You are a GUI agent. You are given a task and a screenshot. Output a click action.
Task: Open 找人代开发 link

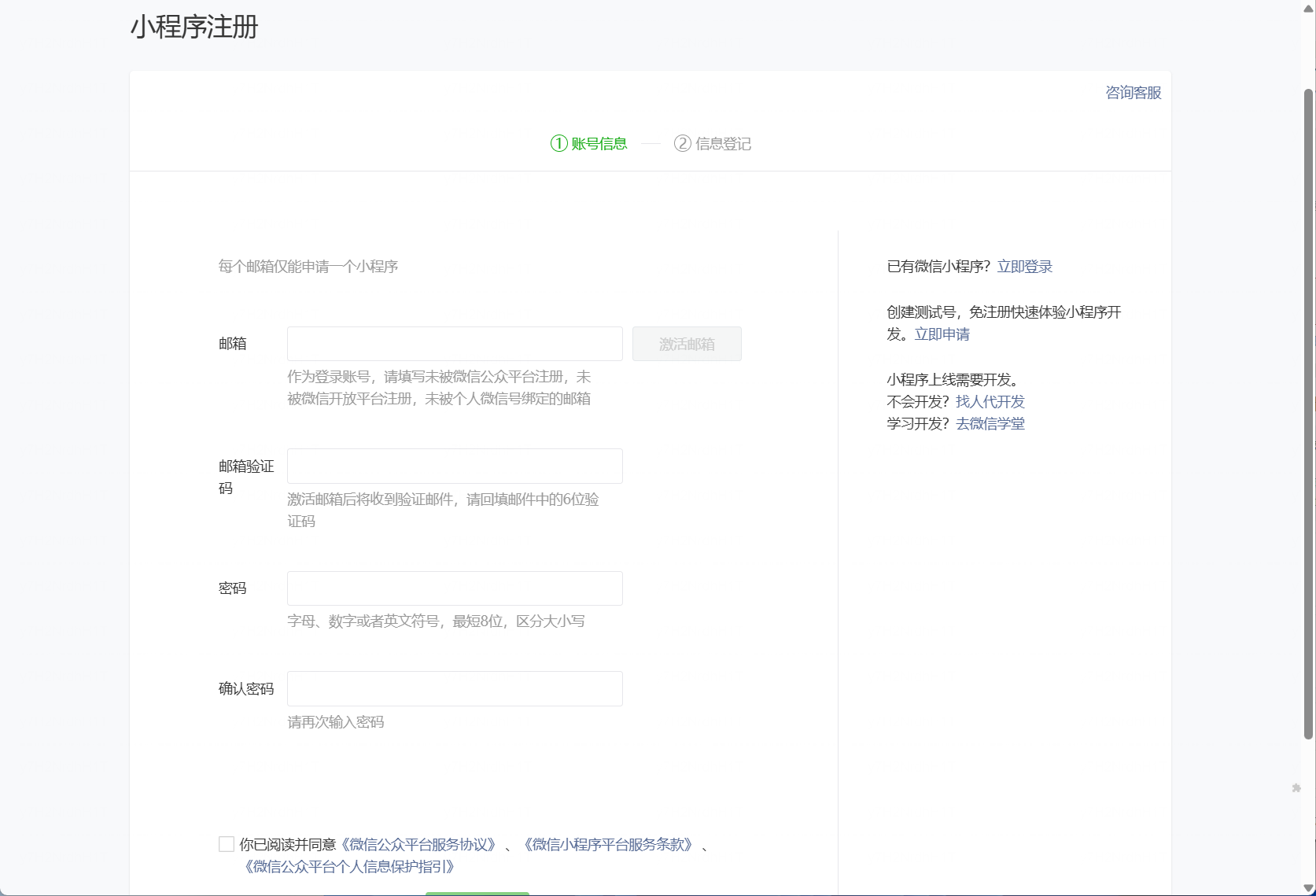[x=990, y=401]
